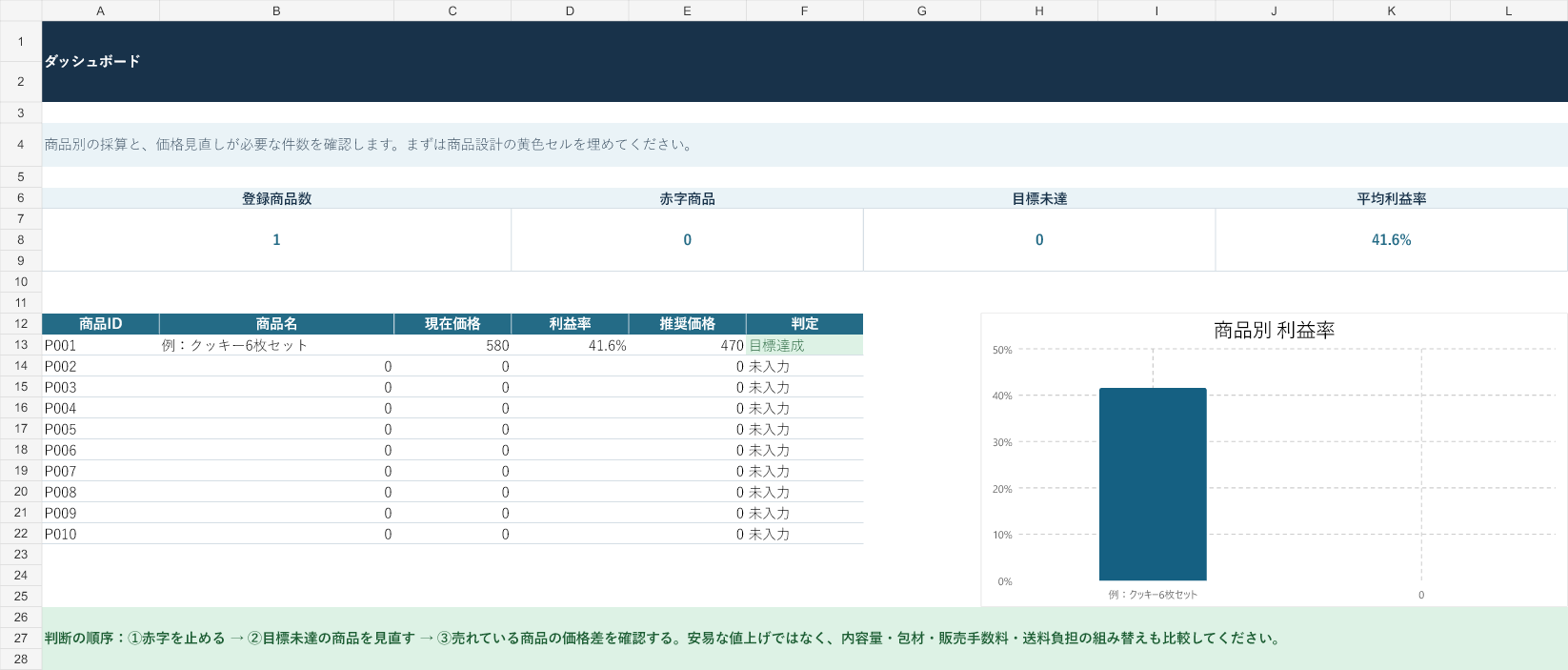Select cell P004
The height and width of the screenshot is (670, 1568).
tap(101, 408)
